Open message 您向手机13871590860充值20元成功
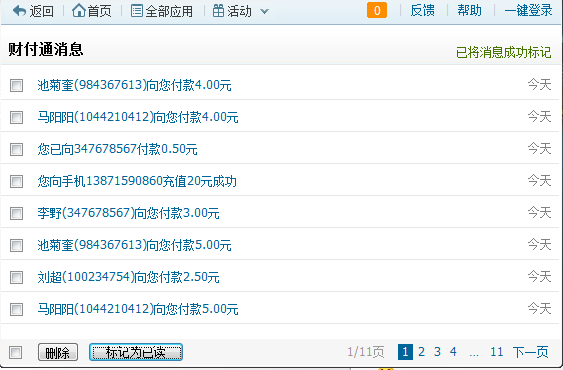This screenshot has width=563, height=370. (x=137, y=181)
